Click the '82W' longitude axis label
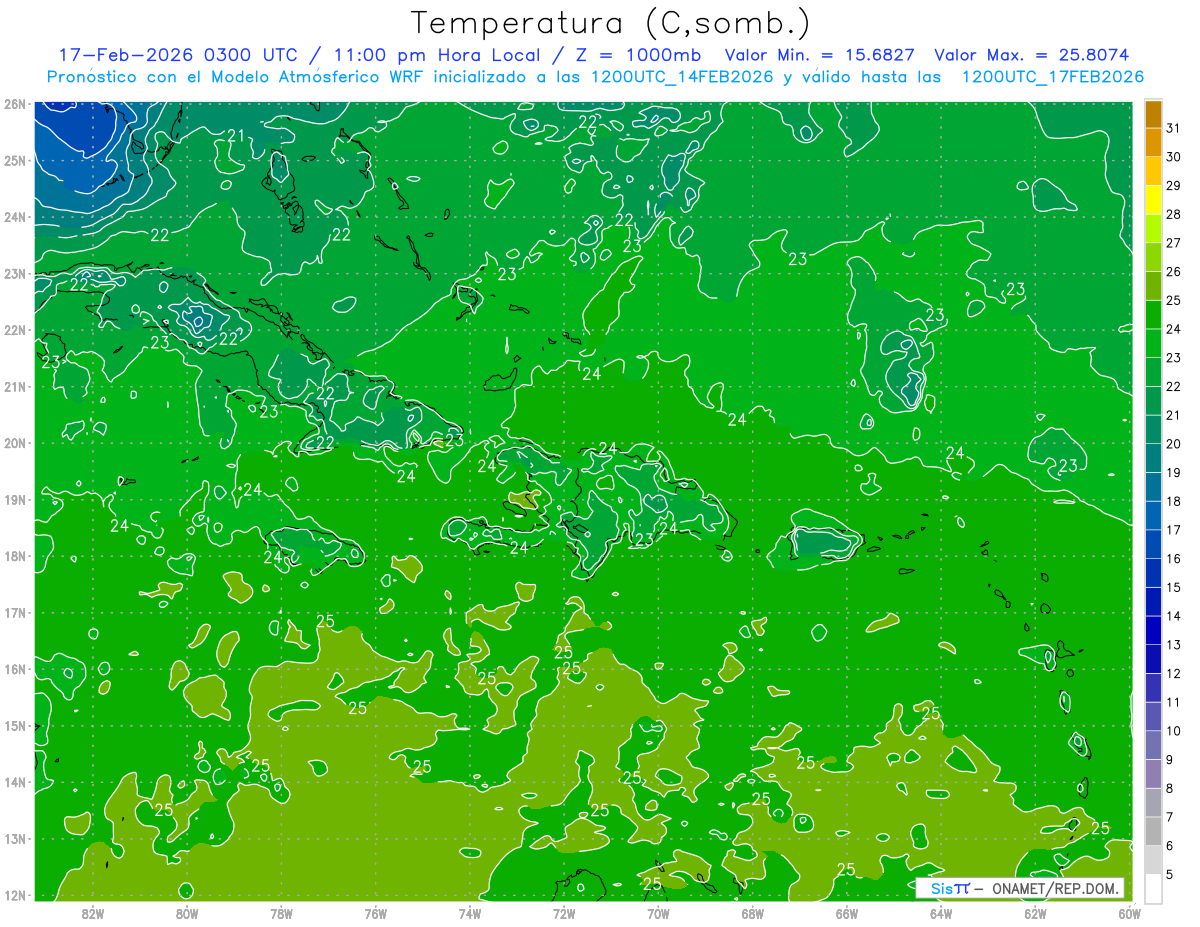Image resolution: width=1200 pixels, height=927 pixels. click(x=92, y=912)
